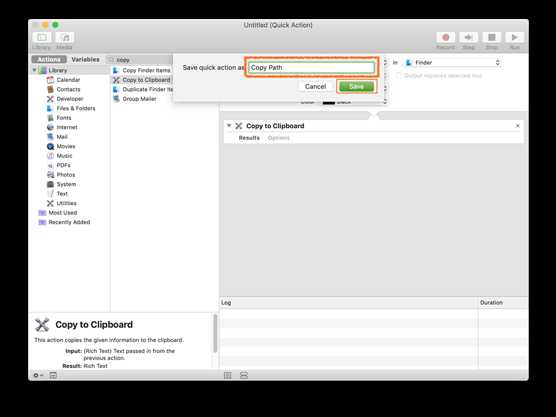Toggle the Library toolbar button
Screen dimensions: 556x417
point(42,37)
